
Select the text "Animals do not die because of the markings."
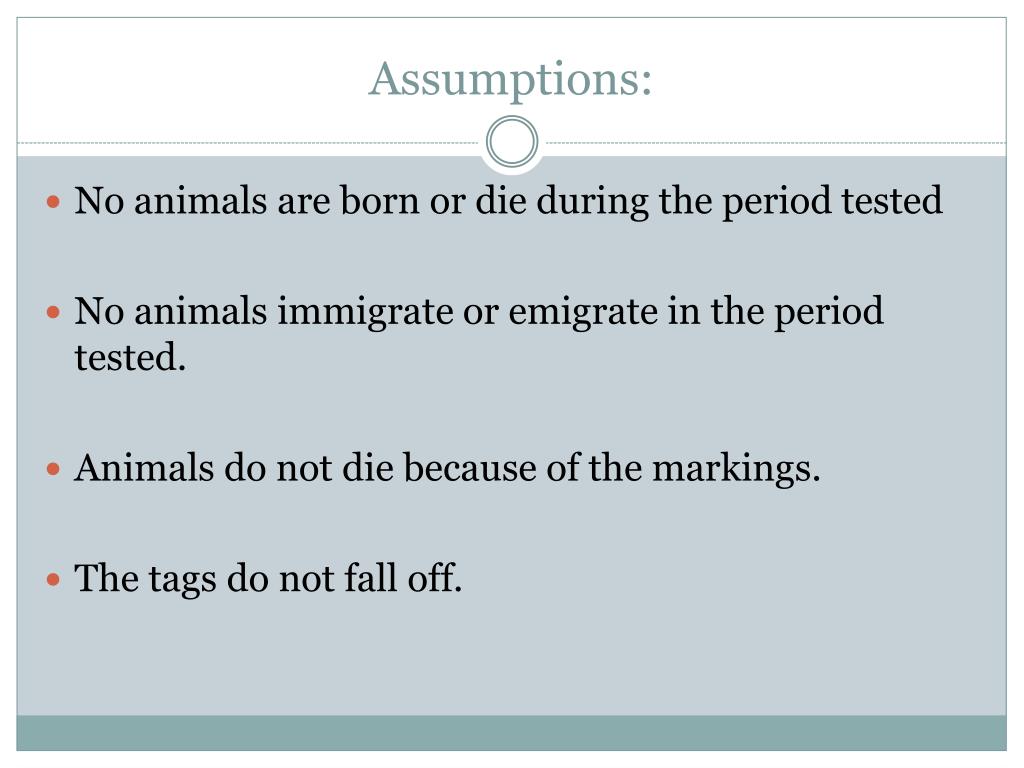pos(447,468)
